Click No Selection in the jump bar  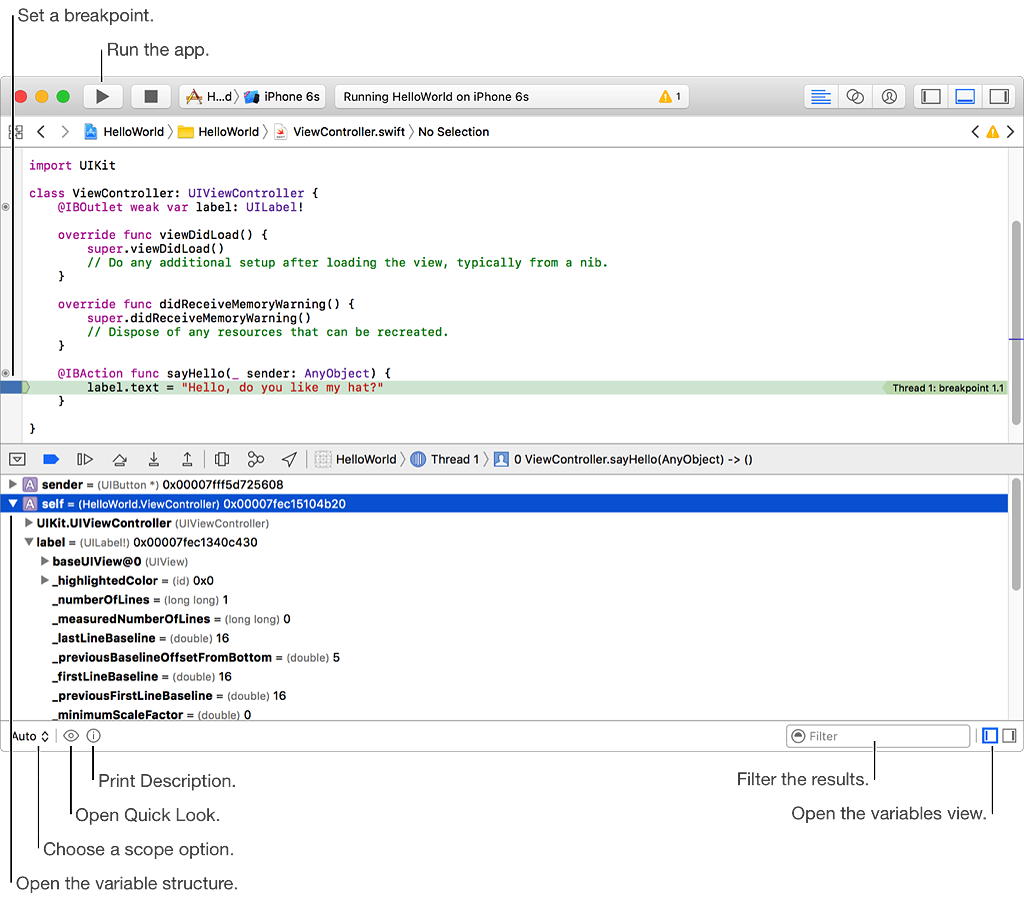[x=453, y=132]
